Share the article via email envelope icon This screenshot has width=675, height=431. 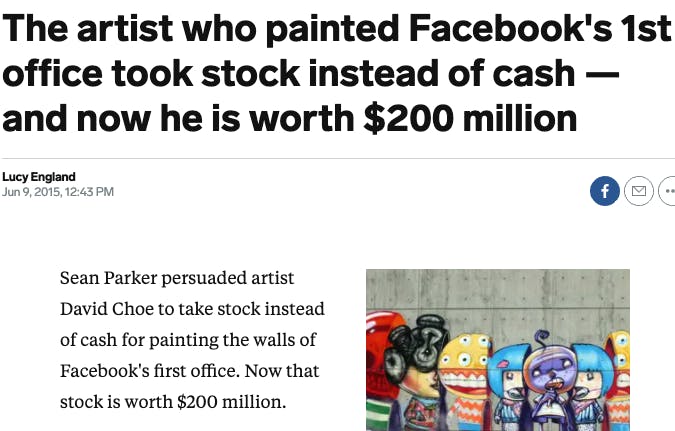(x=639, y=191)
